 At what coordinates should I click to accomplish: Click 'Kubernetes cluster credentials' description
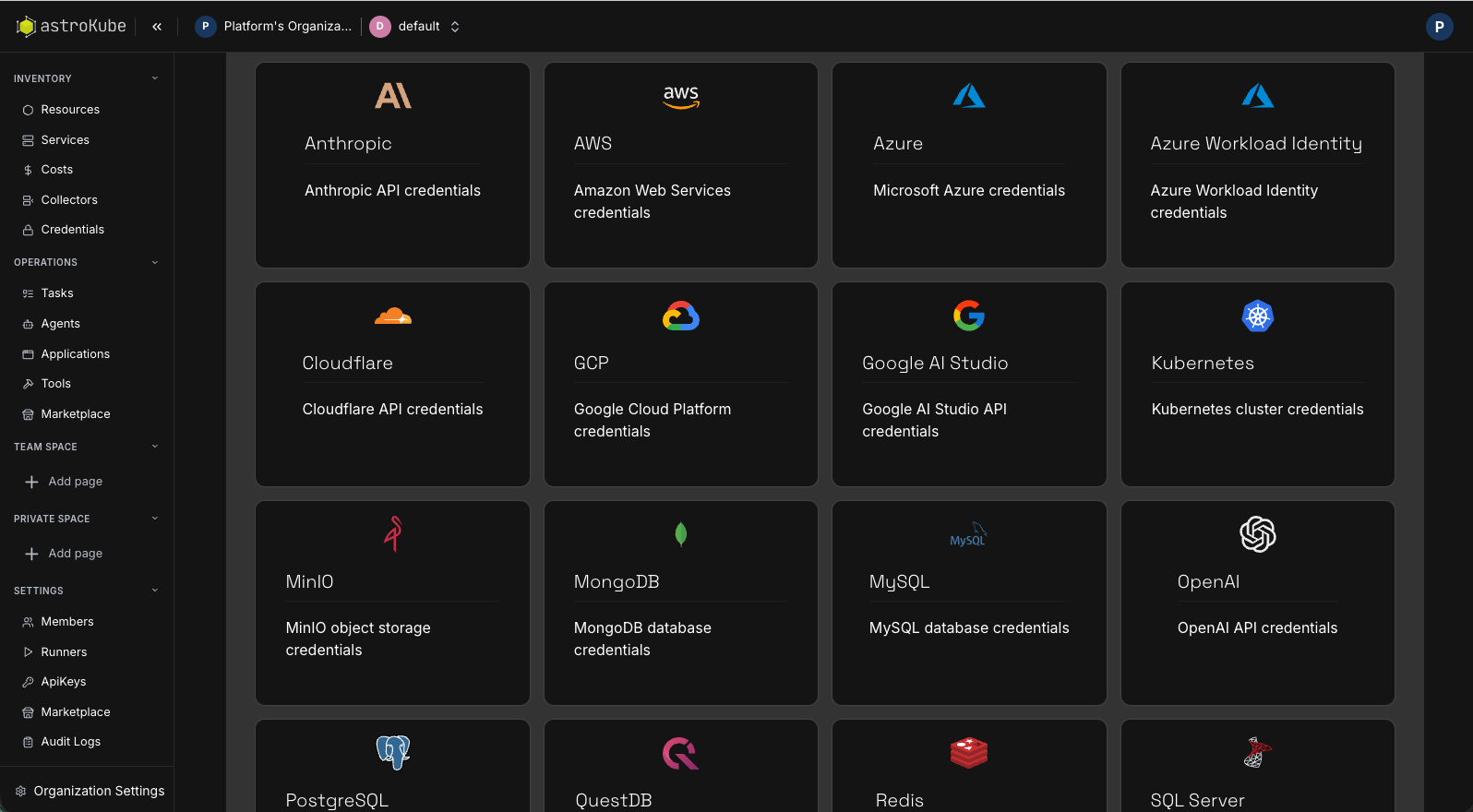pos(1258,409)
